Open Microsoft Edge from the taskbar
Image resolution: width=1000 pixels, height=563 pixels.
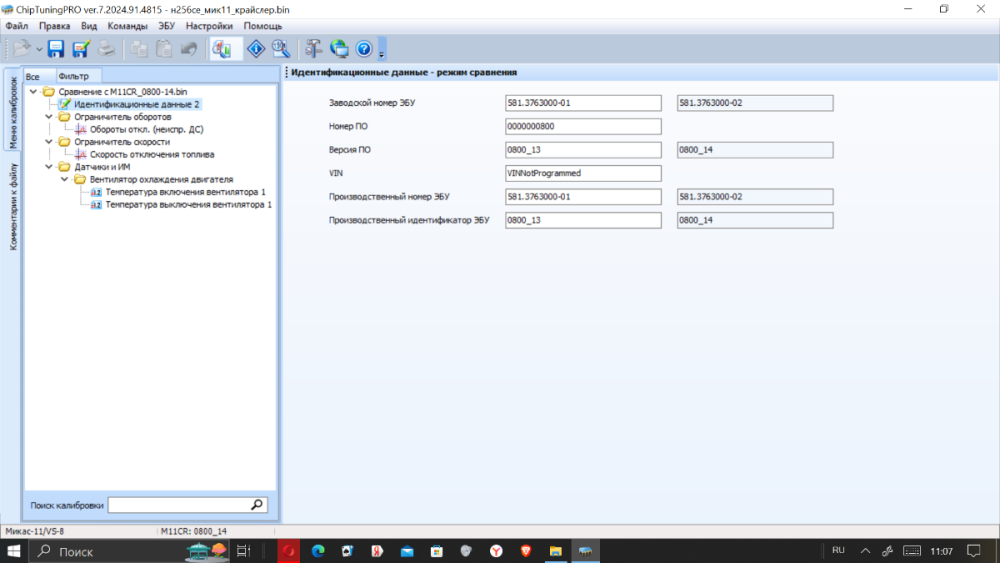pyautogui.click(x=318, y=552)
